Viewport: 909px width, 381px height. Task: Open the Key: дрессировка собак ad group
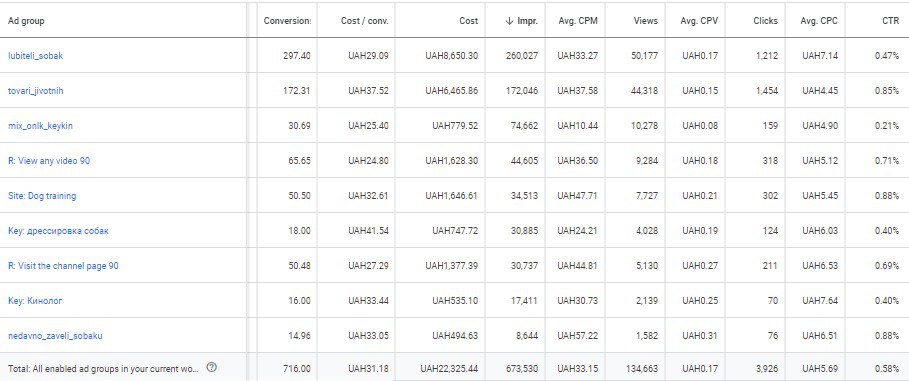pos(58,231)
